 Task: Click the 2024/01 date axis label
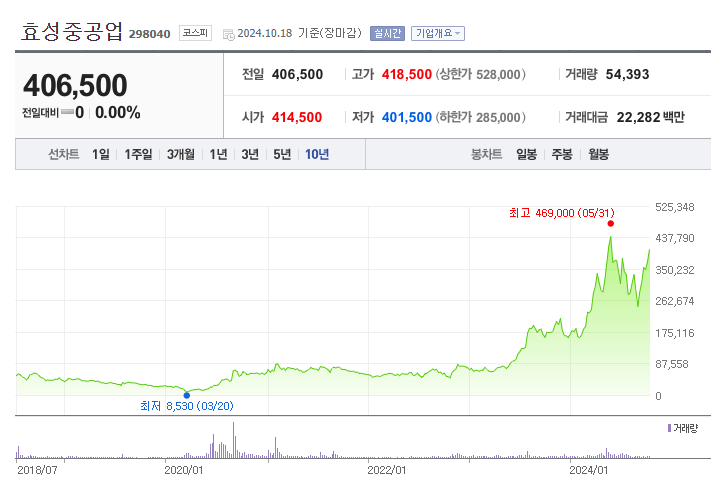point(589,470)
